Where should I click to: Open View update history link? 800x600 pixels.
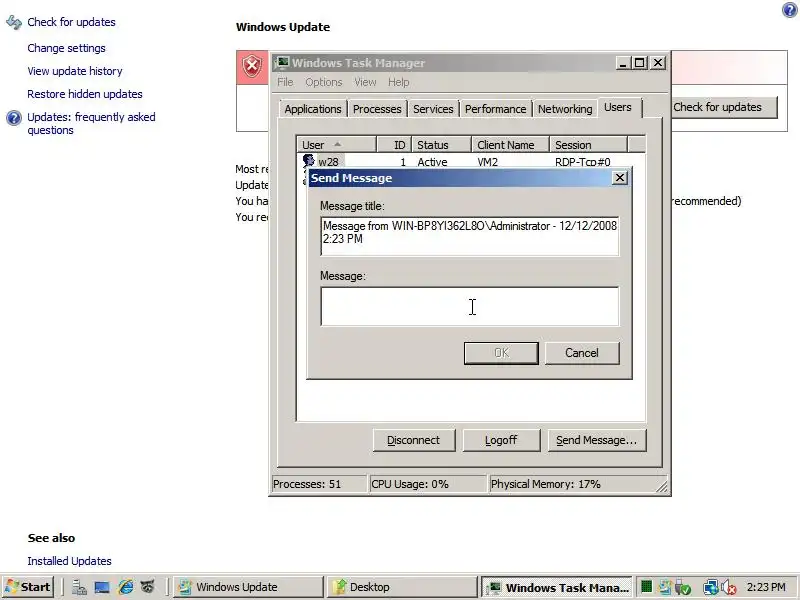[74, 71]
